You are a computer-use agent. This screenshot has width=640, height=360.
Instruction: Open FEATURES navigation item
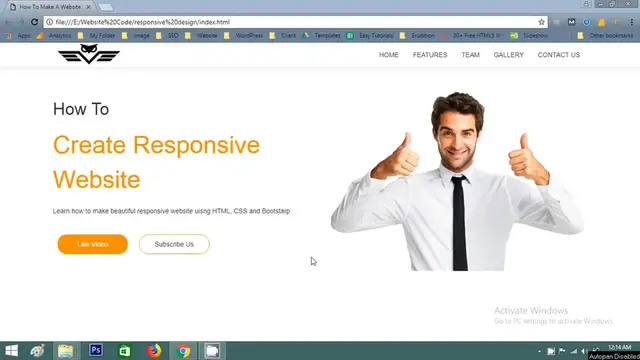[430, 55]
